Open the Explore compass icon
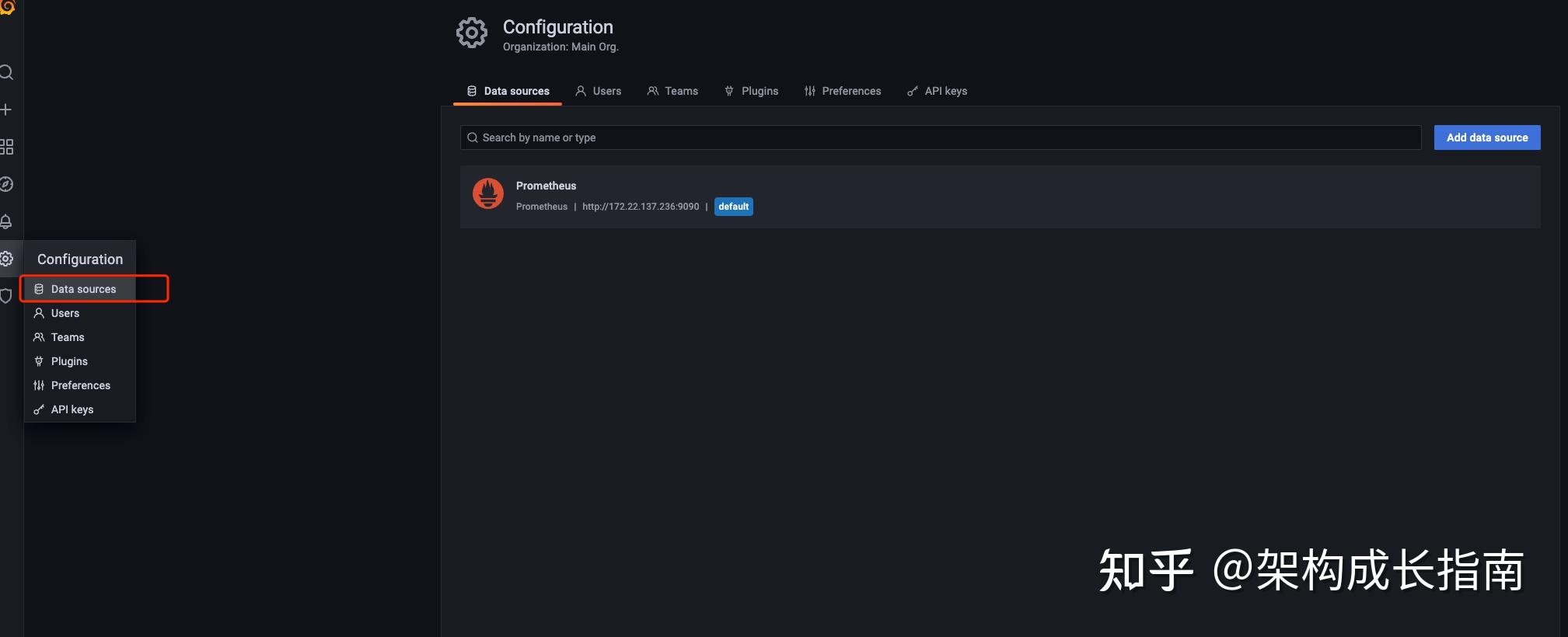Image resolution: width=1568 pixels, height=637 pixels. click(x=6, y=184)
